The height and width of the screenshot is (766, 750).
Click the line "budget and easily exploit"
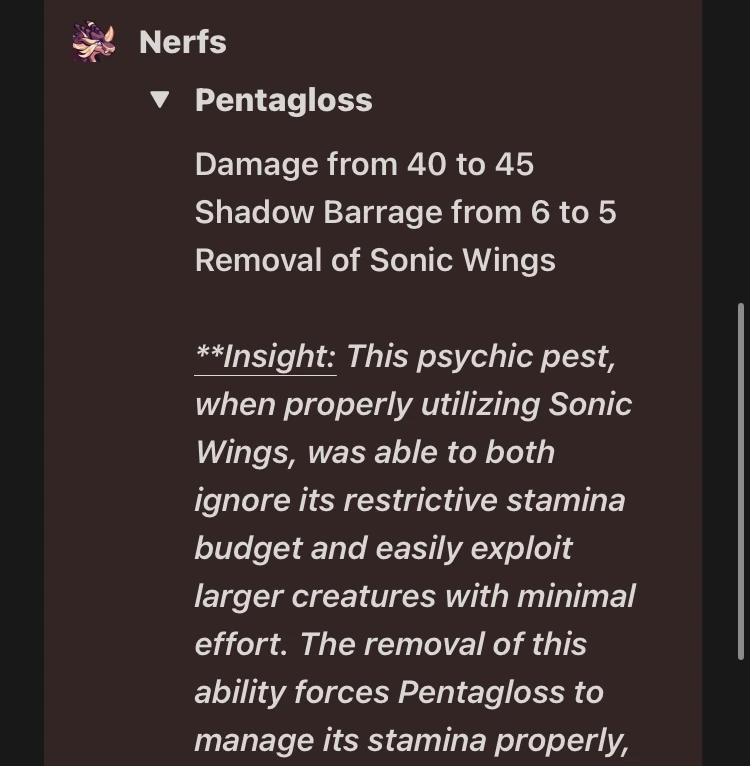(x=383, y=548)
